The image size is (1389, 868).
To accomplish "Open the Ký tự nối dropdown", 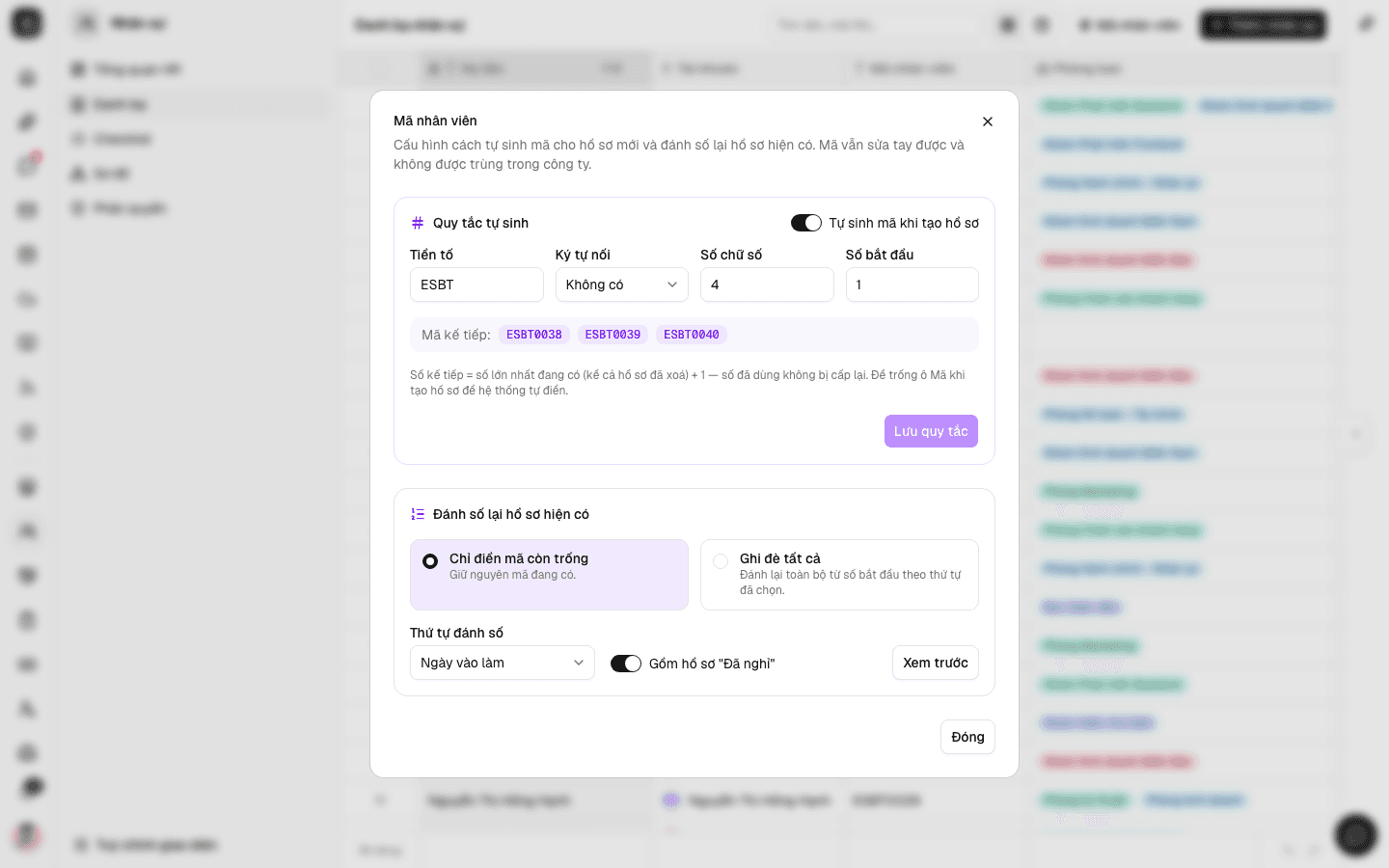I will pos(622,285).
